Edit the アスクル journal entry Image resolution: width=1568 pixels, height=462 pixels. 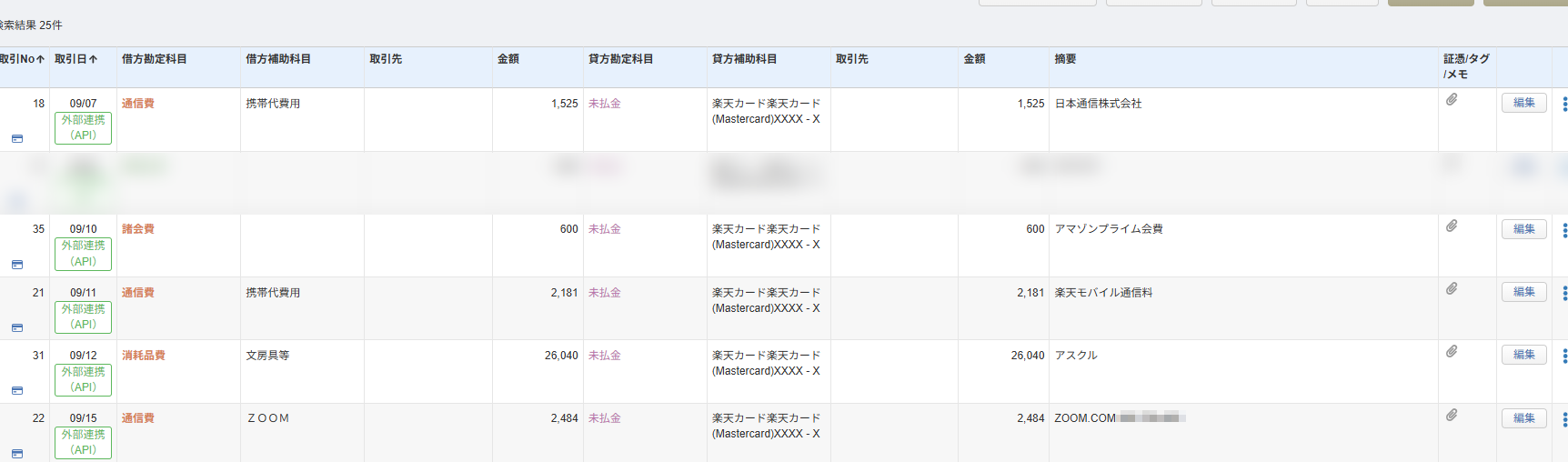(x=1523, y=355)
